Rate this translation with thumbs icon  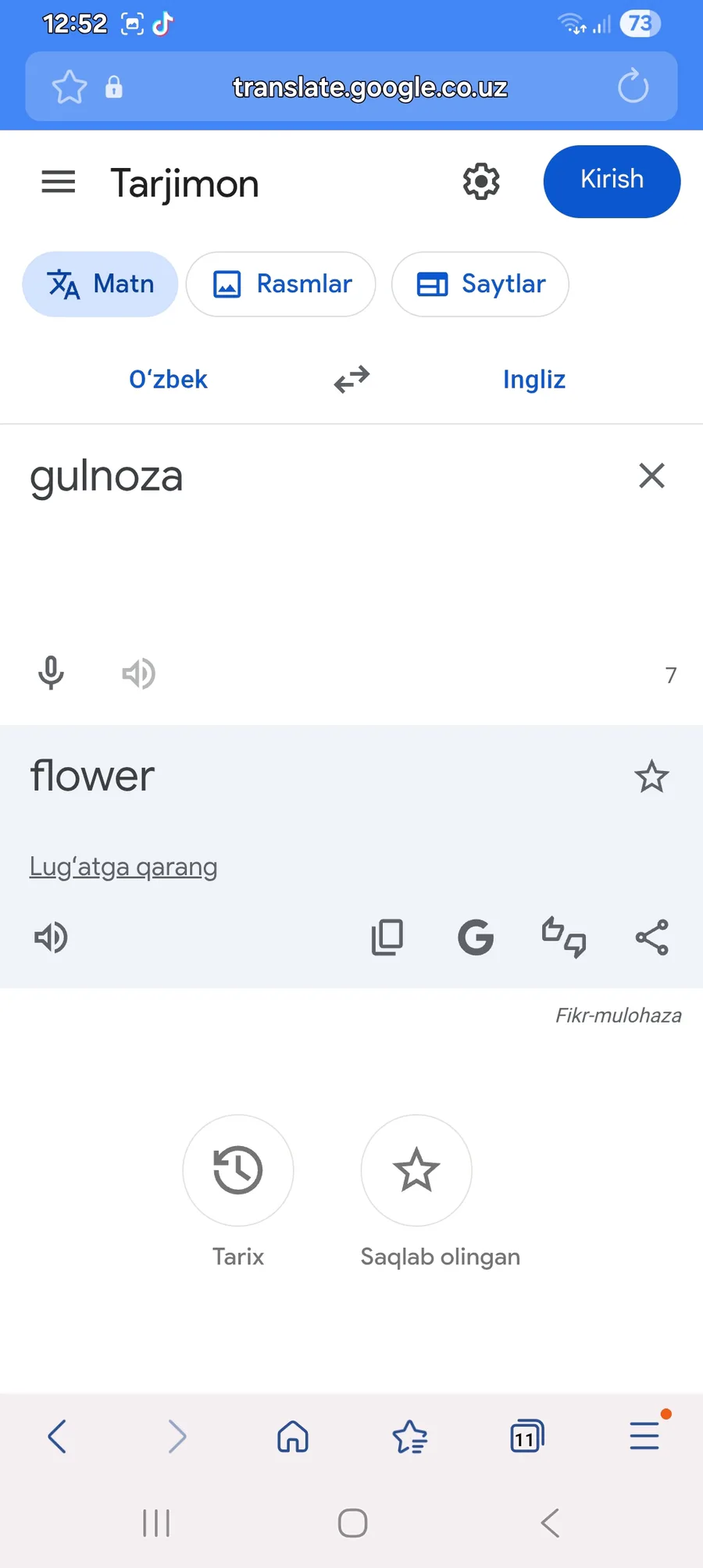[x=564, y=938]
